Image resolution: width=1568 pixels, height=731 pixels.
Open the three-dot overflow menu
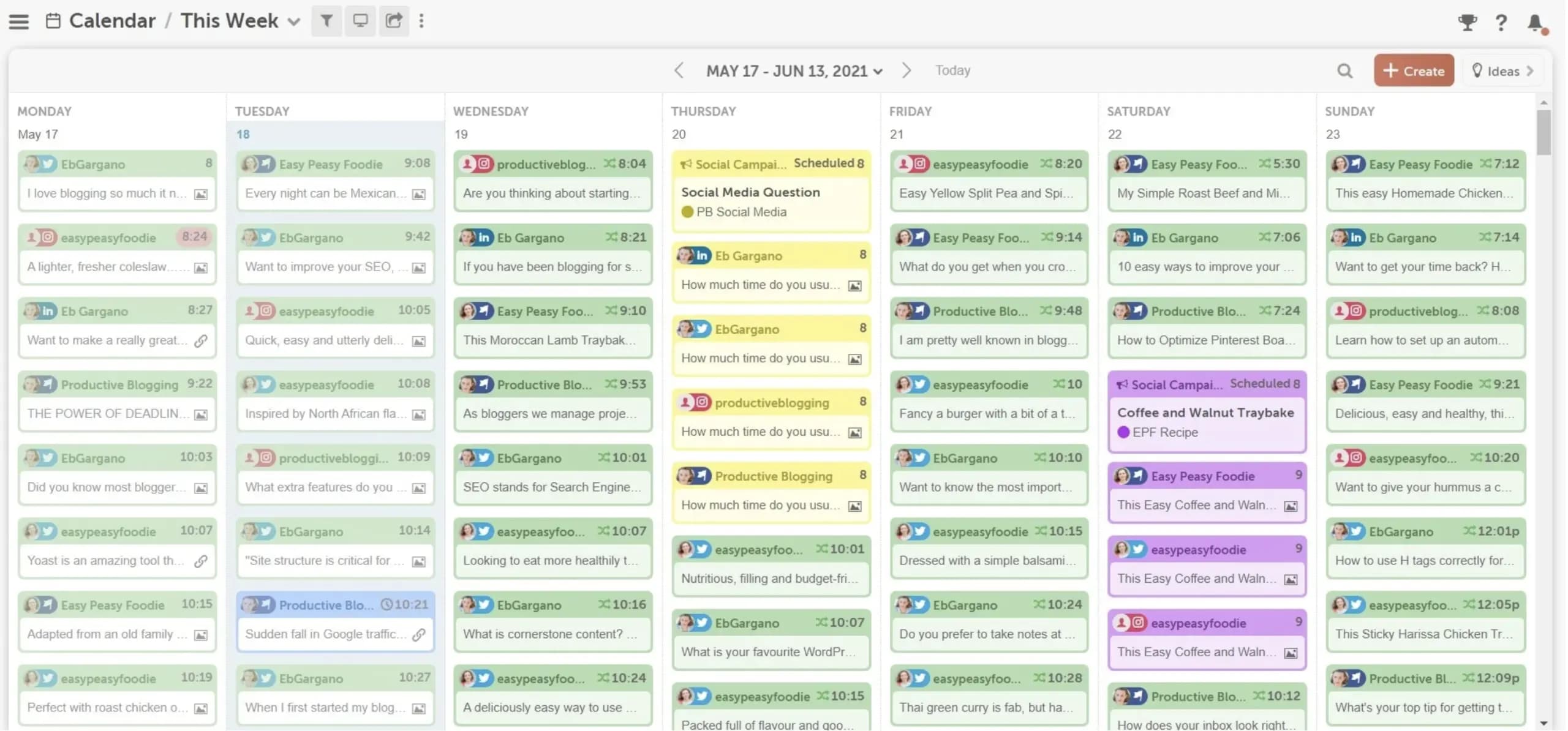click(422, 20)
